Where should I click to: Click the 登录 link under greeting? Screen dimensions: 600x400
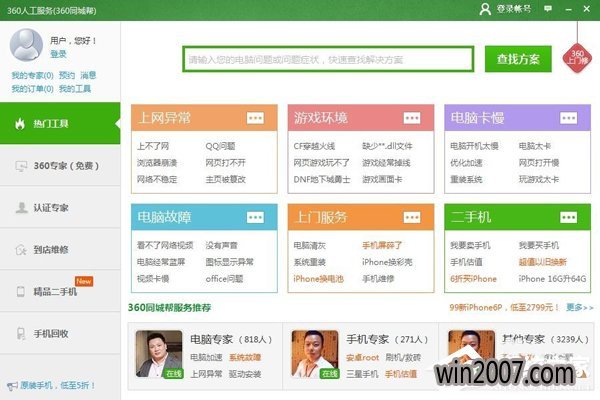58,54
